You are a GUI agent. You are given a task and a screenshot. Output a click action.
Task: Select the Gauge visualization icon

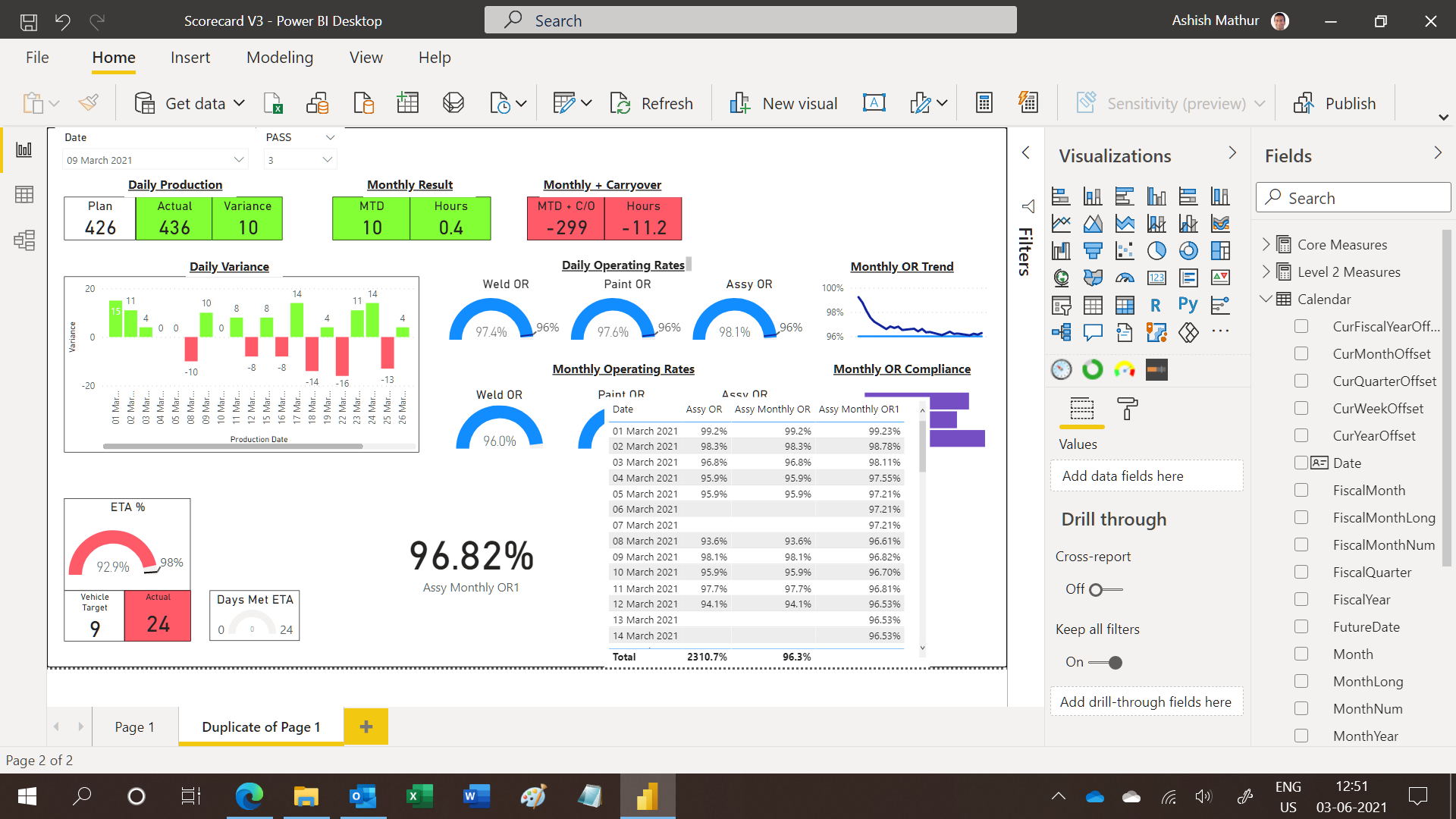(1125, 278)
